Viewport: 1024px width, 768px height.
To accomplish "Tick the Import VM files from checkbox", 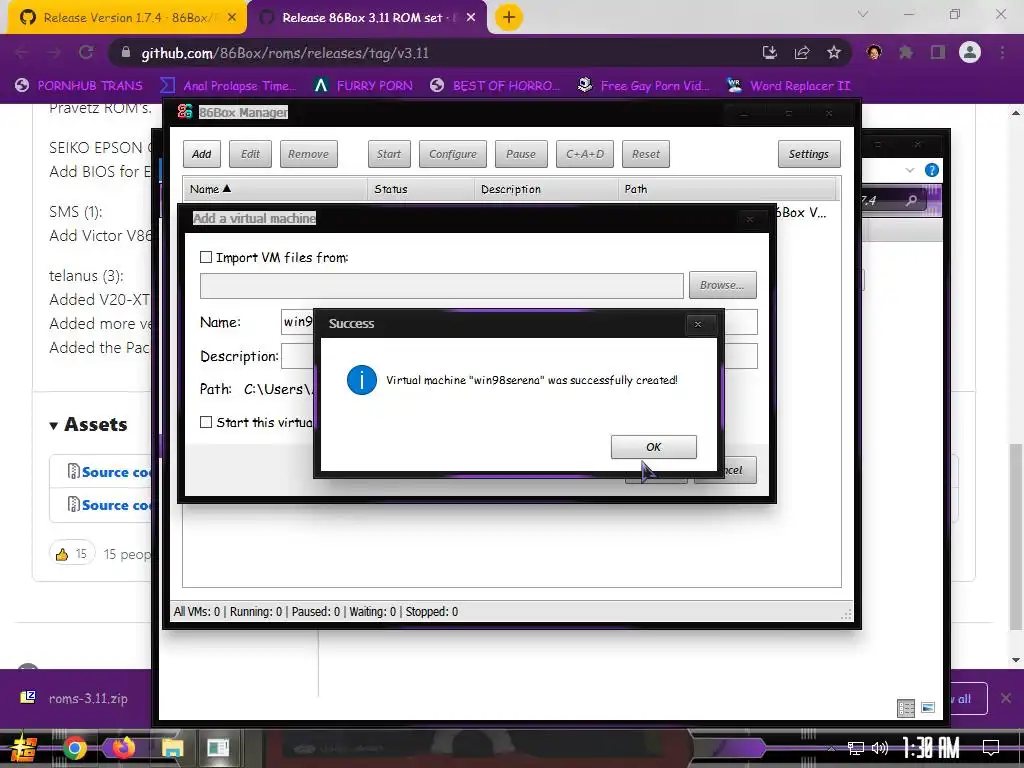I will pyautogui.click(x=206, y=257).
